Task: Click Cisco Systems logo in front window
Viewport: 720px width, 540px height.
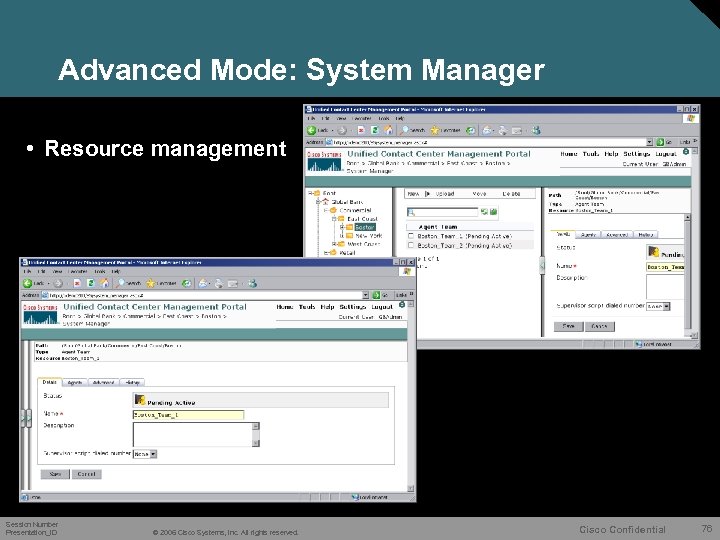Action: click(x=40, y=314)
